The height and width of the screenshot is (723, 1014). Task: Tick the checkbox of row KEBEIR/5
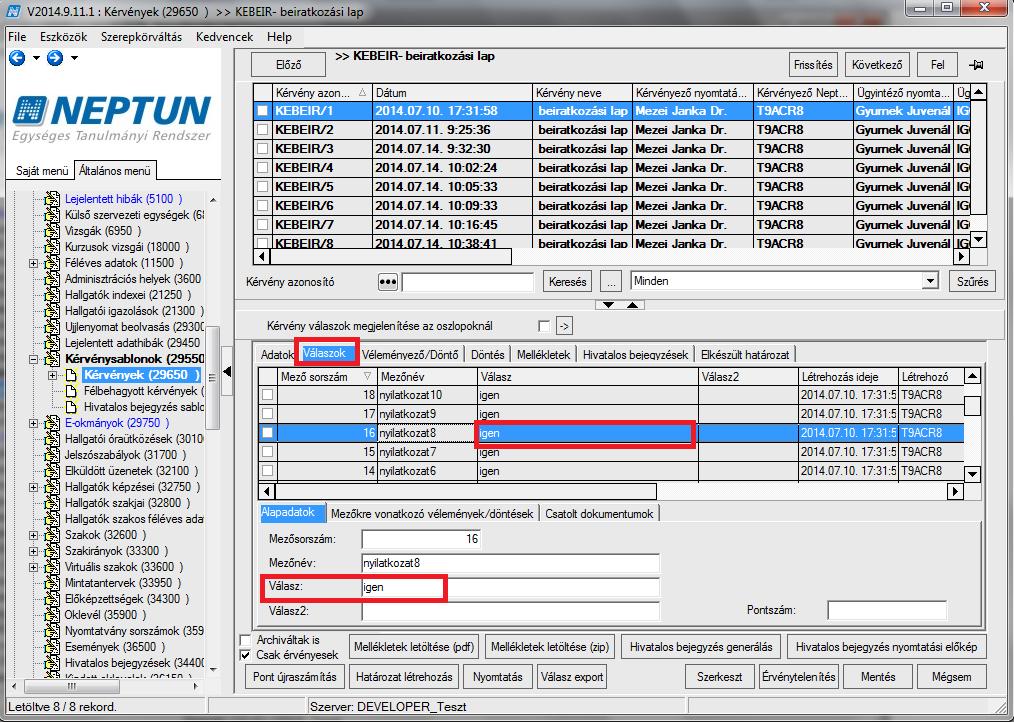click(x=262, y=188)
